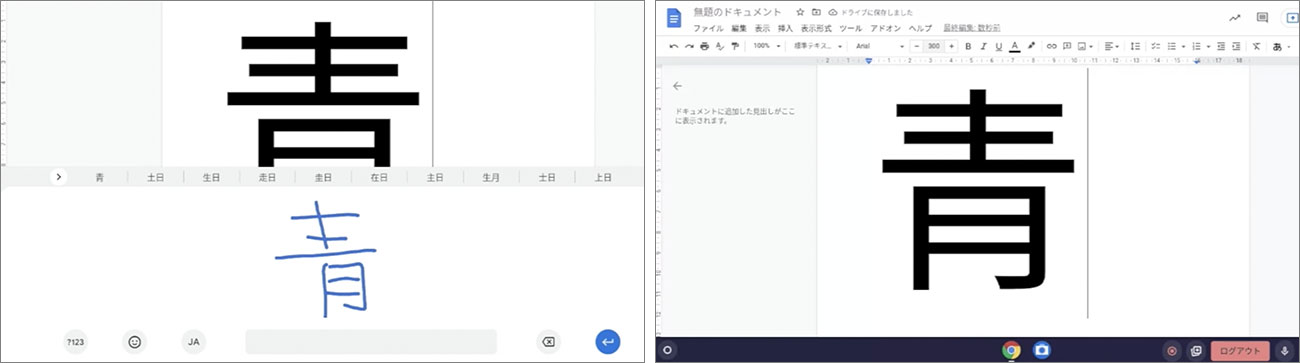This screenshot has height=363, width=1300.
Task: Open the あ input tools dropdown
Action: tap(1280, 46)
